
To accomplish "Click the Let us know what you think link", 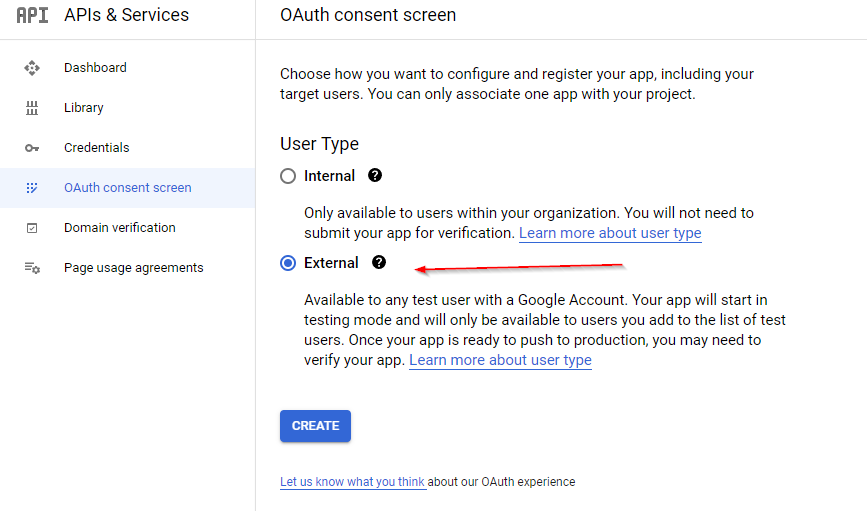I will pyautogui.click(x=352, y=482).
